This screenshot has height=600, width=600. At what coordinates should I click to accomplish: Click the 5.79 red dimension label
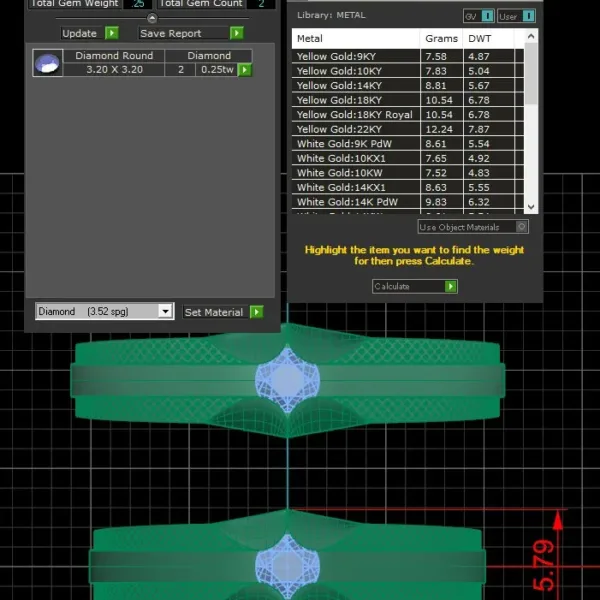543,566
